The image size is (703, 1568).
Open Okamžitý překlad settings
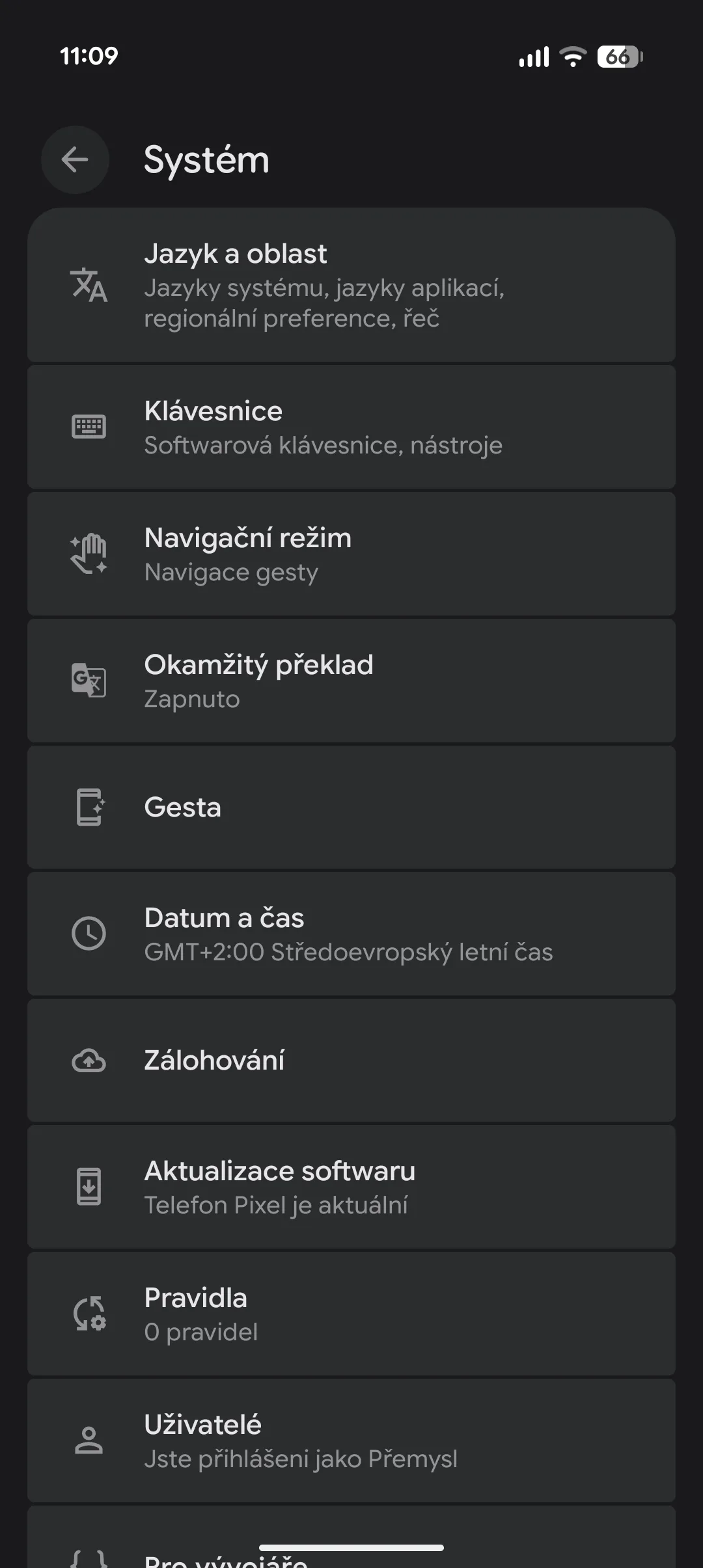tap(351, 681)
